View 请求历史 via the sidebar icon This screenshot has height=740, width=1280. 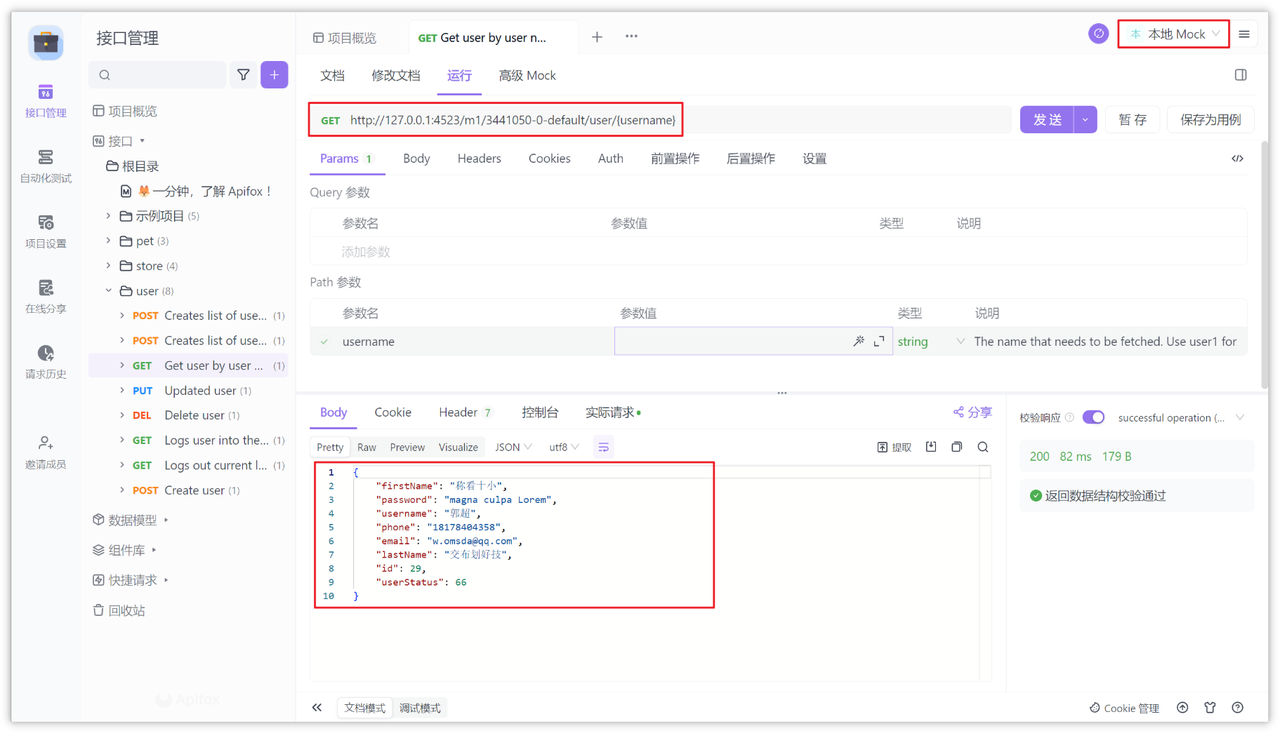click(44, 362)
